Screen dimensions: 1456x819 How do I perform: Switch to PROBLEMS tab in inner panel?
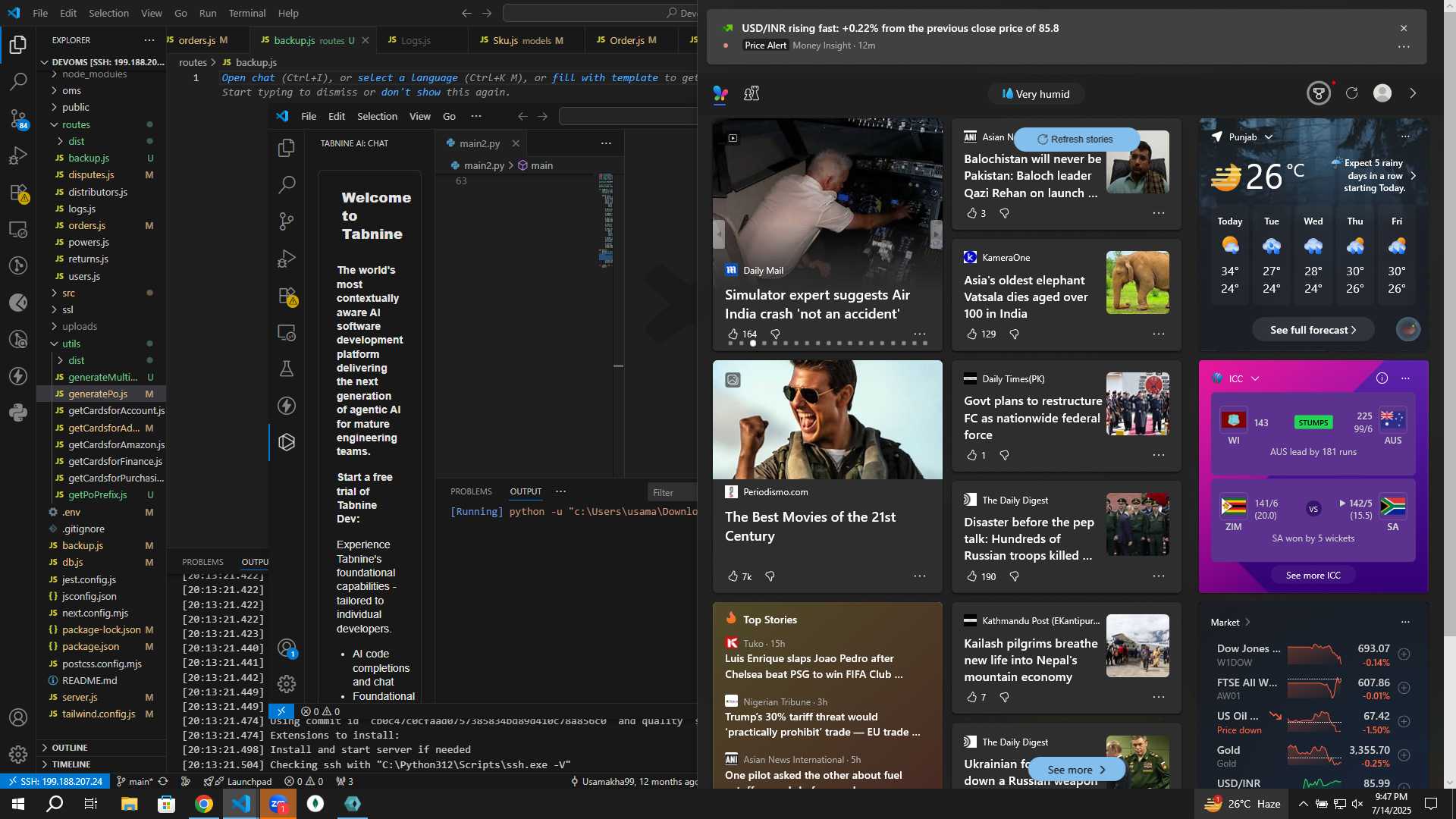point(471,491)
